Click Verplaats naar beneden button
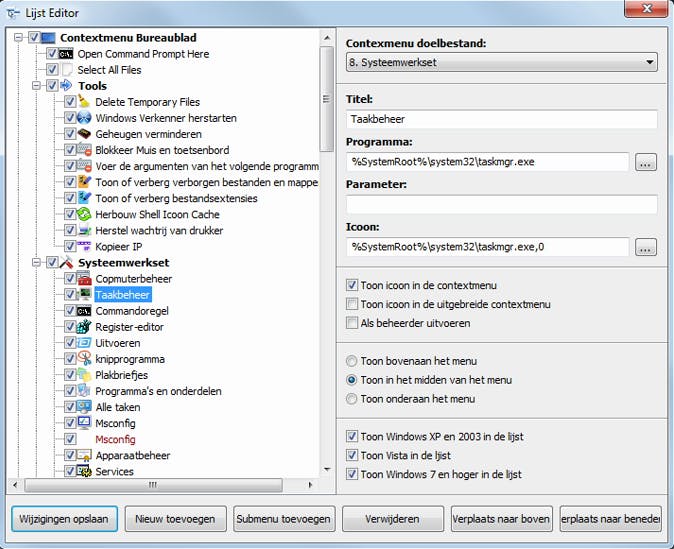This screenshot has width=674, height=549. [610, 519]
